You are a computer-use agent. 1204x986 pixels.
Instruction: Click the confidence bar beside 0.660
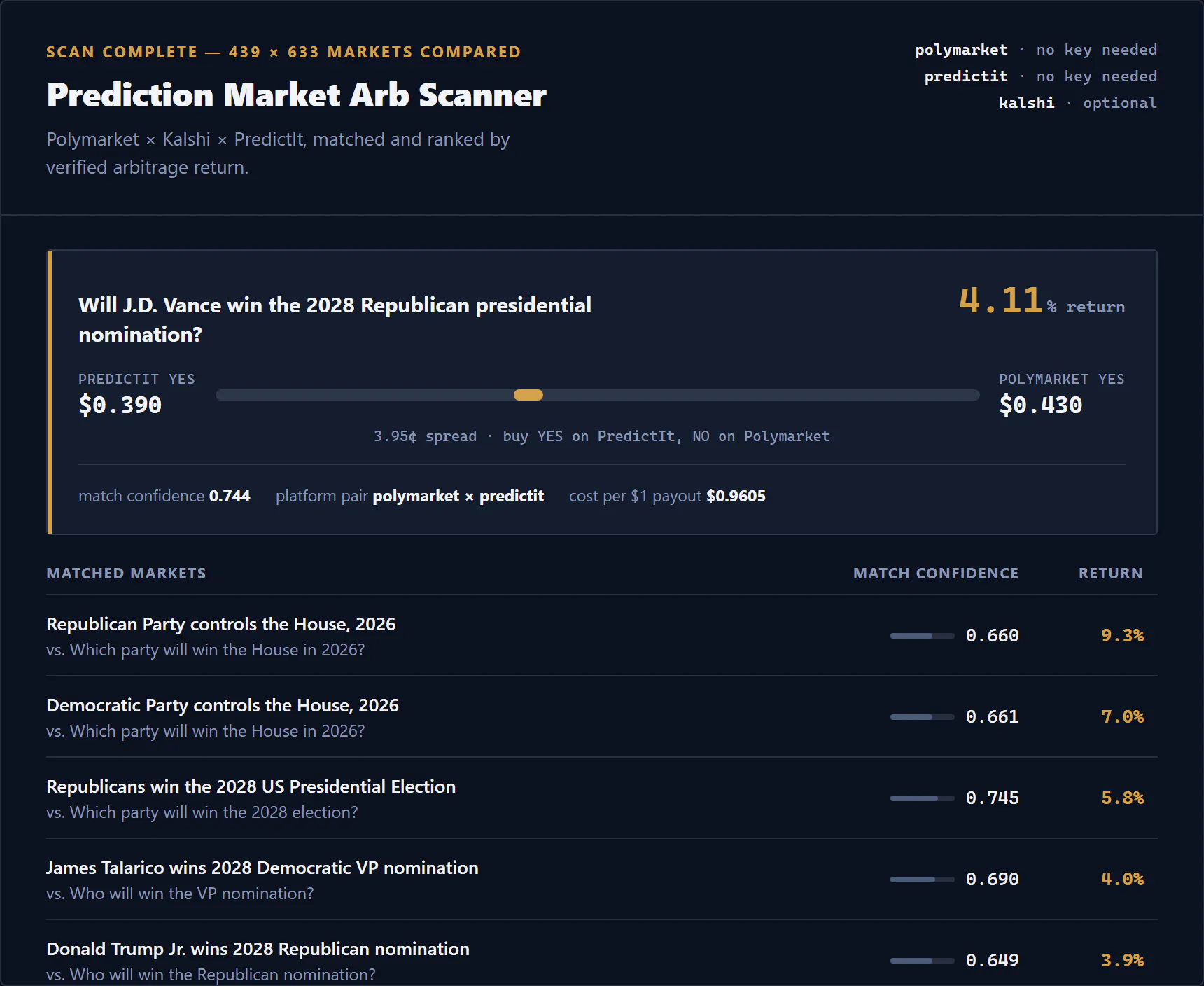[x=923, y=636]
